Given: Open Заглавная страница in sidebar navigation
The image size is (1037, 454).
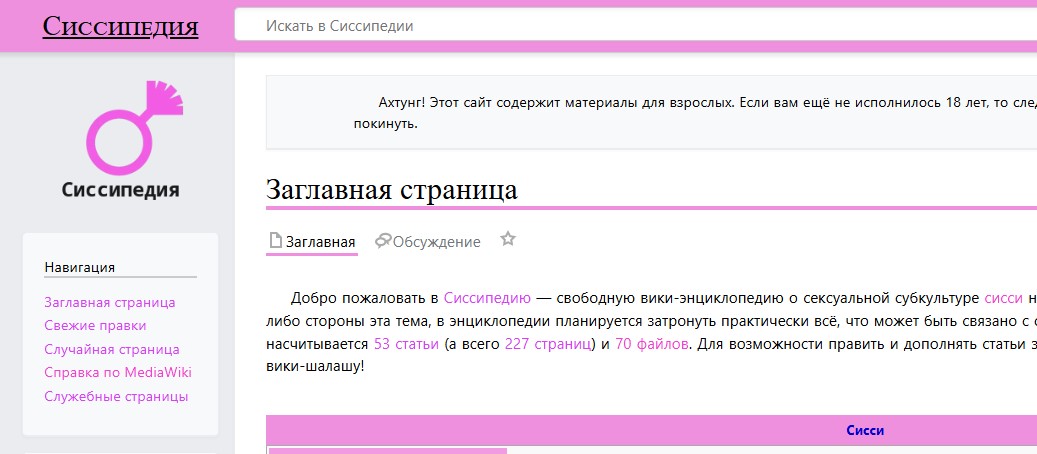Looking at the screenshot, I should point(110,302).
